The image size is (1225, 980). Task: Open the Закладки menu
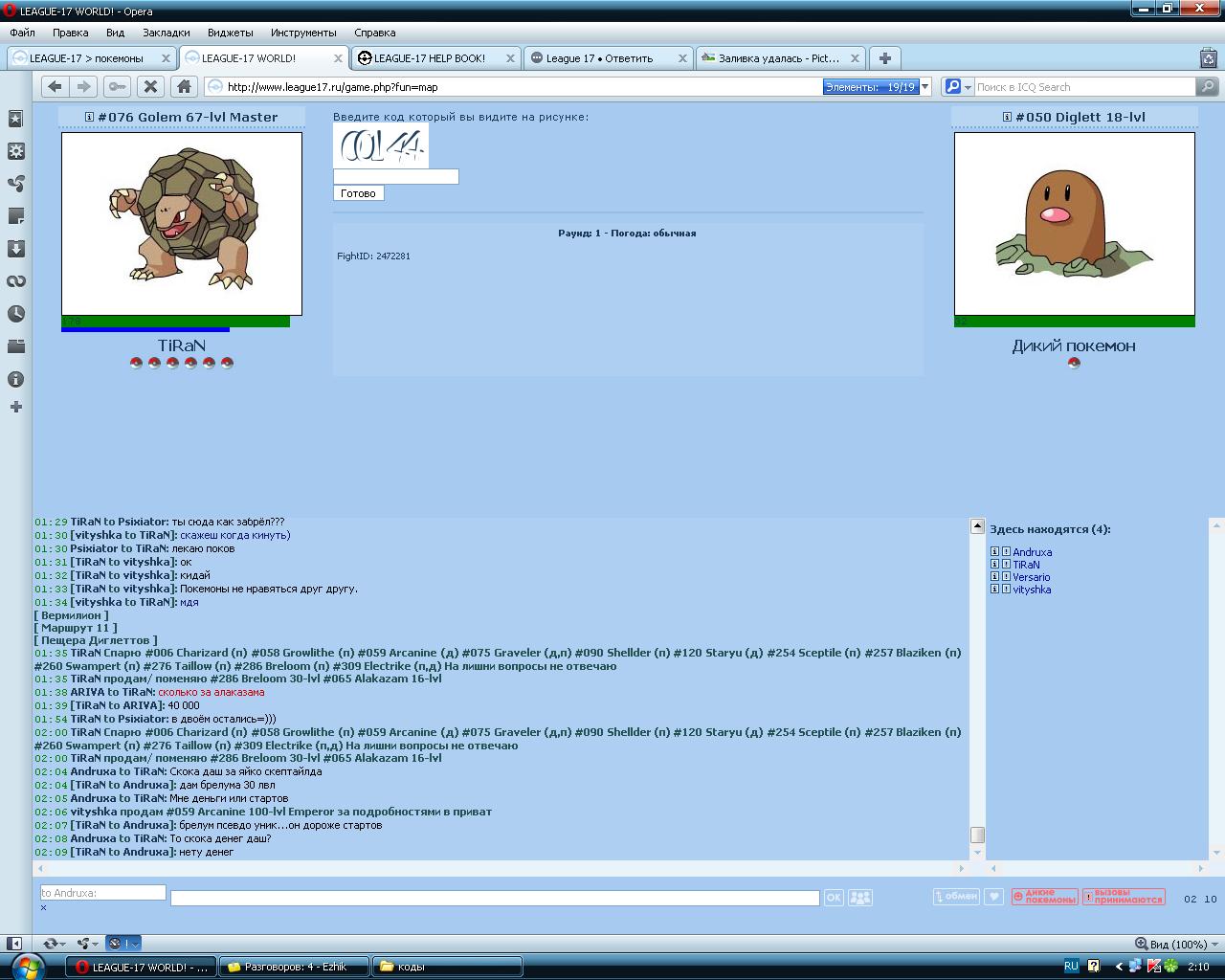coord(166,33)
